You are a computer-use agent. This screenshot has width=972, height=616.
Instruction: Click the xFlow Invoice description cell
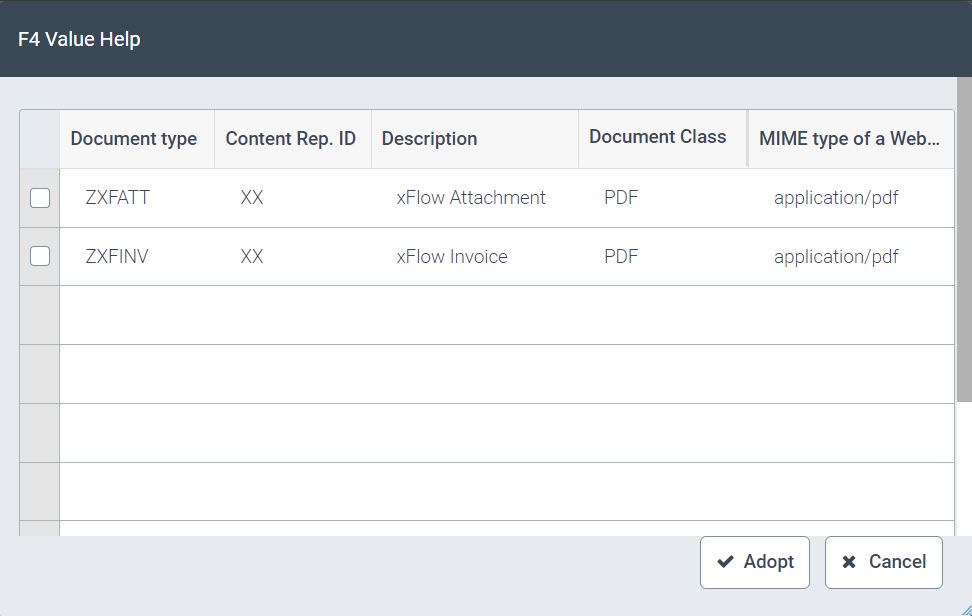[452, 257]
